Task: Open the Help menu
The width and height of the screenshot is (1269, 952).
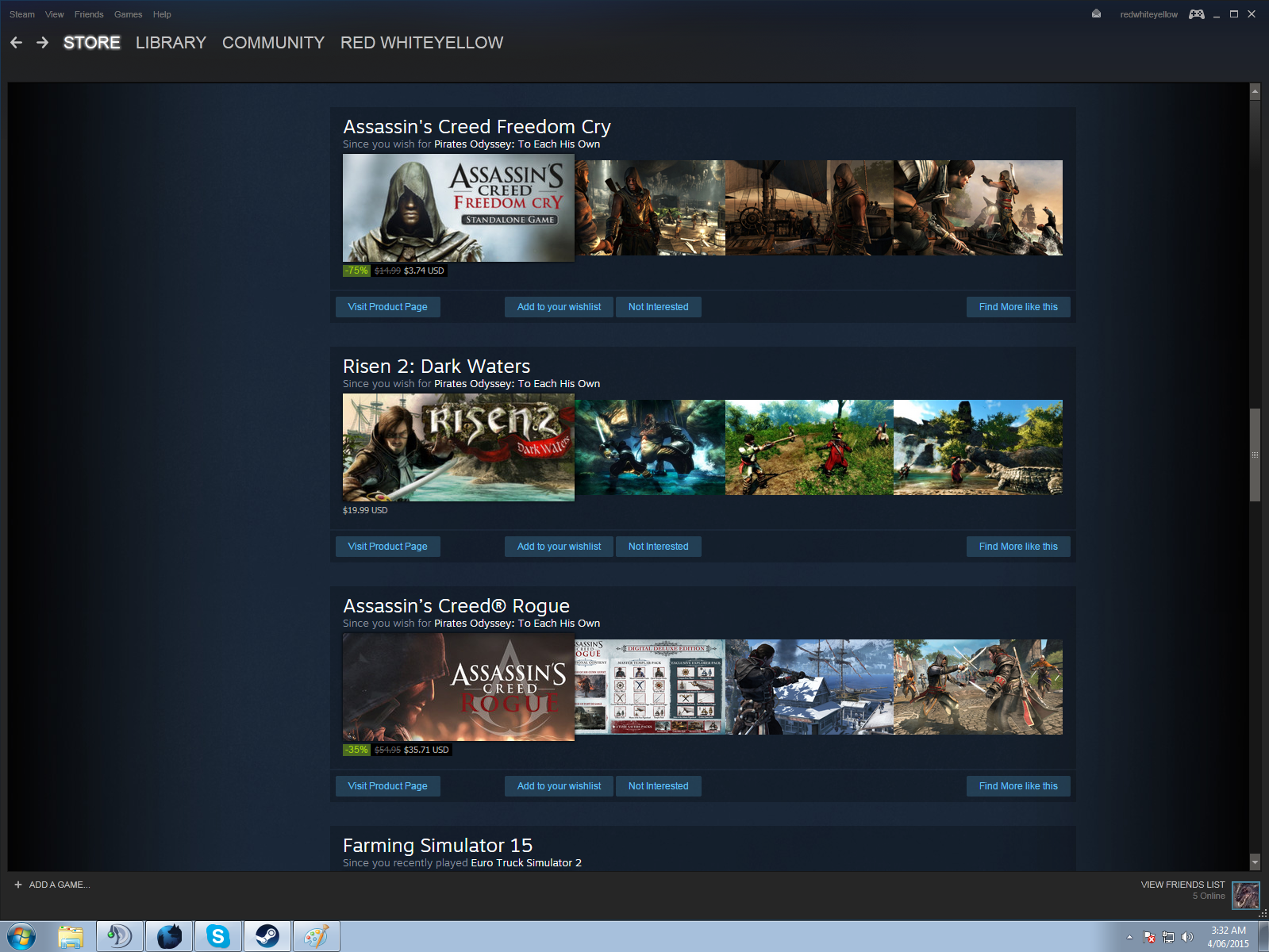Action: pyautogui.click(x=162, y=14)
